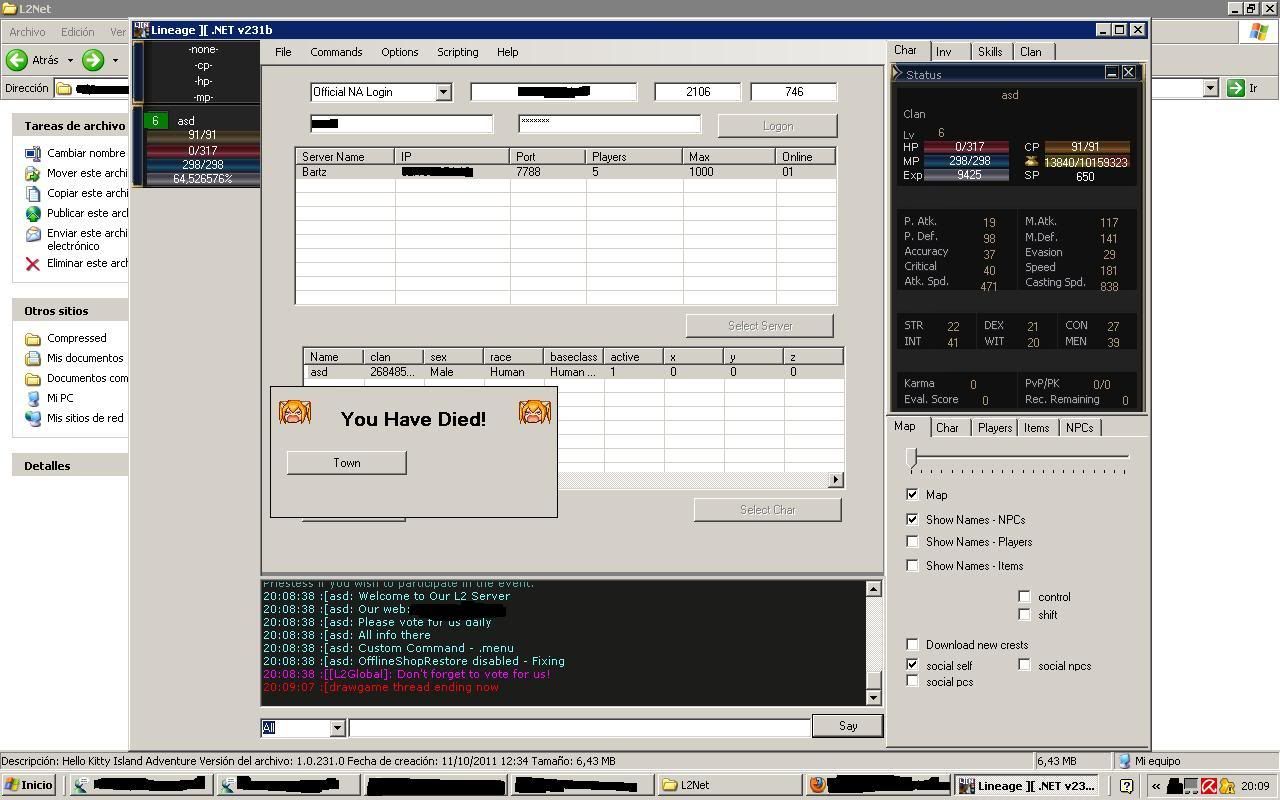Click the Mi PC icon in sidebar

(x=32, y=398)
